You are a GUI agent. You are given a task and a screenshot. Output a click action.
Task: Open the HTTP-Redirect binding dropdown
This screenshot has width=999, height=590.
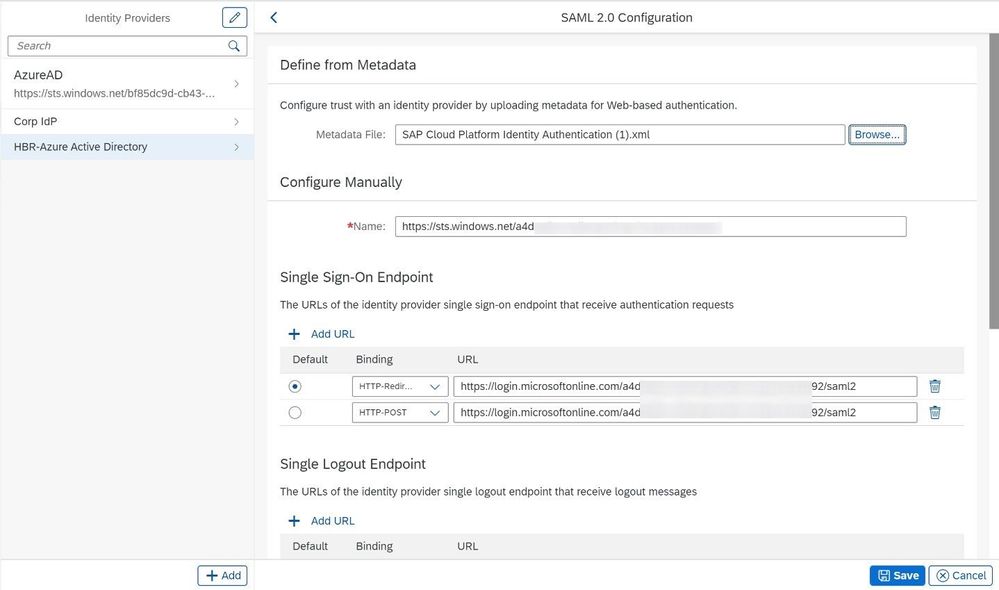(x=400, y=386)
